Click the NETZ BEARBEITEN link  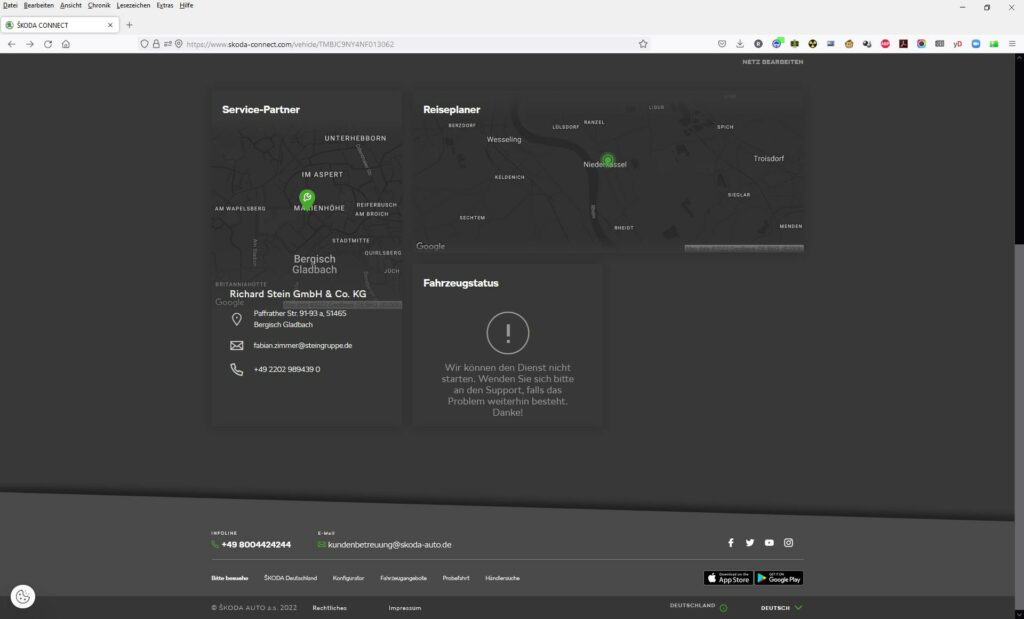coord(773,62)
